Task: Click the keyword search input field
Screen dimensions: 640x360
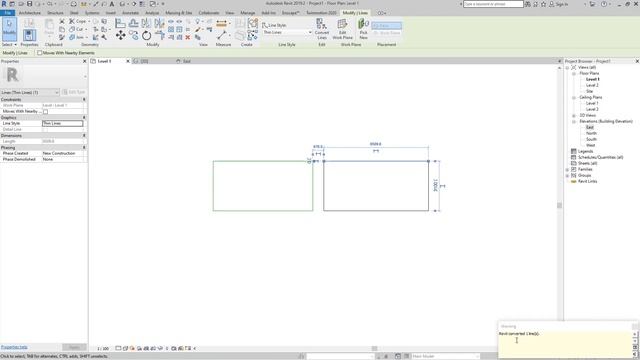Action: (493, 4)
